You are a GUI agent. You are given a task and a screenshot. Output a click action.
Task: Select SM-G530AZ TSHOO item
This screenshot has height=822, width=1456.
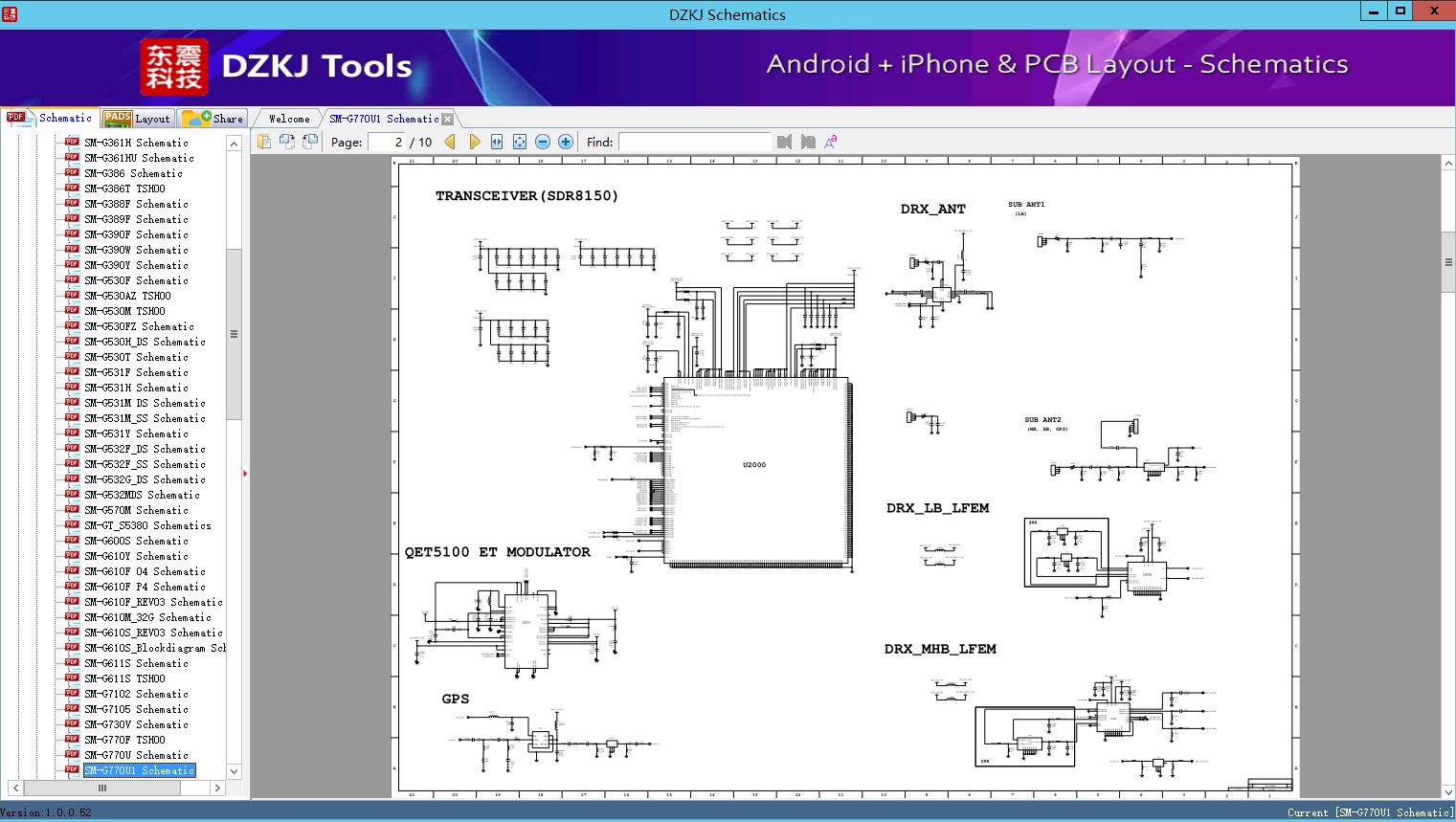127,296
